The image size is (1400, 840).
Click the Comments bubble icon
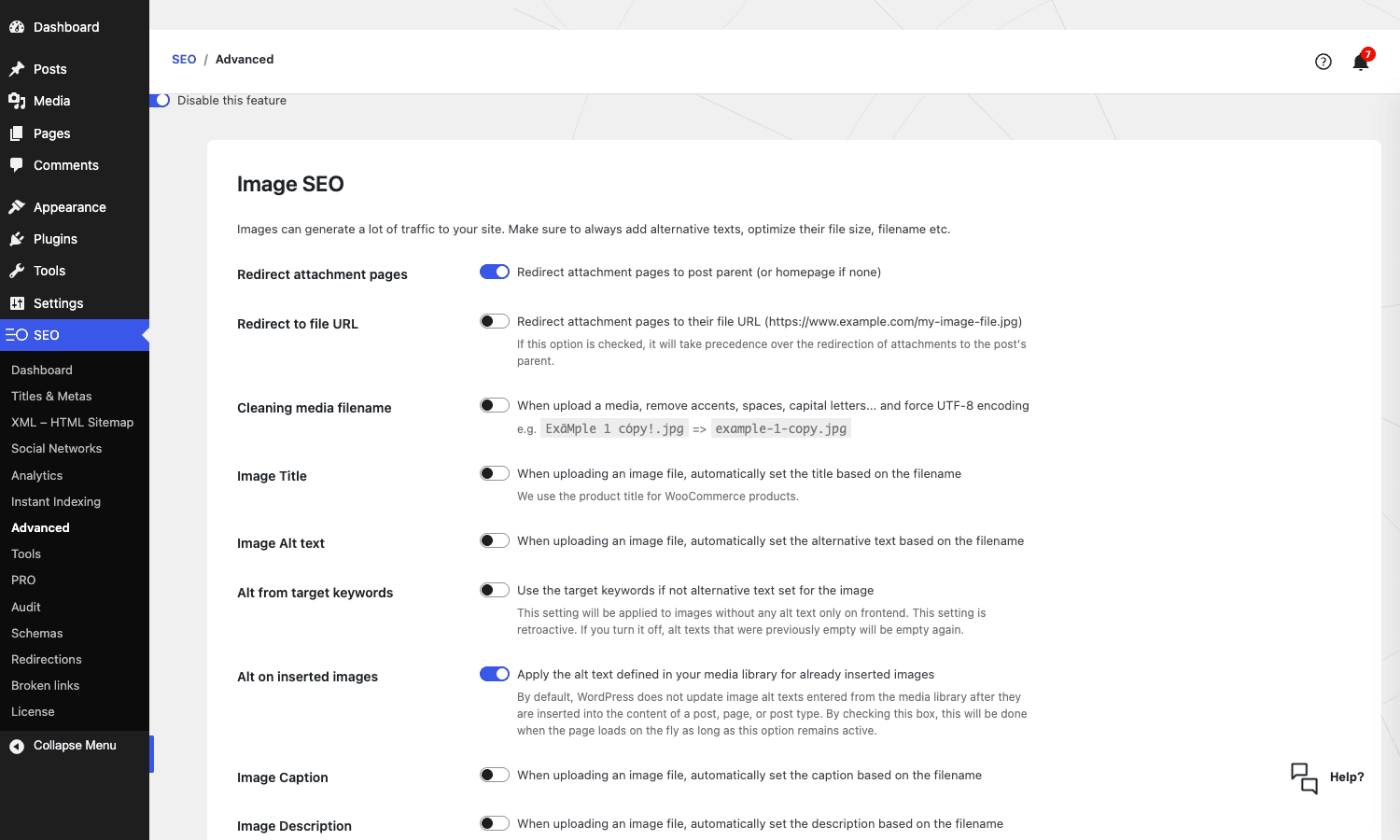point(17,165)
